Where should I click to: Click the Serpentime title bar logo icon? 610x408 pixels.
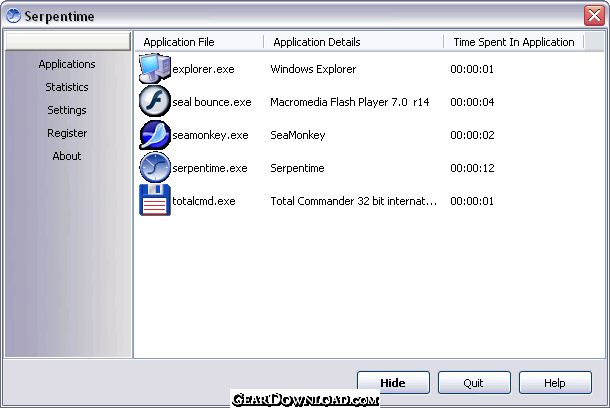pos(13,16)
